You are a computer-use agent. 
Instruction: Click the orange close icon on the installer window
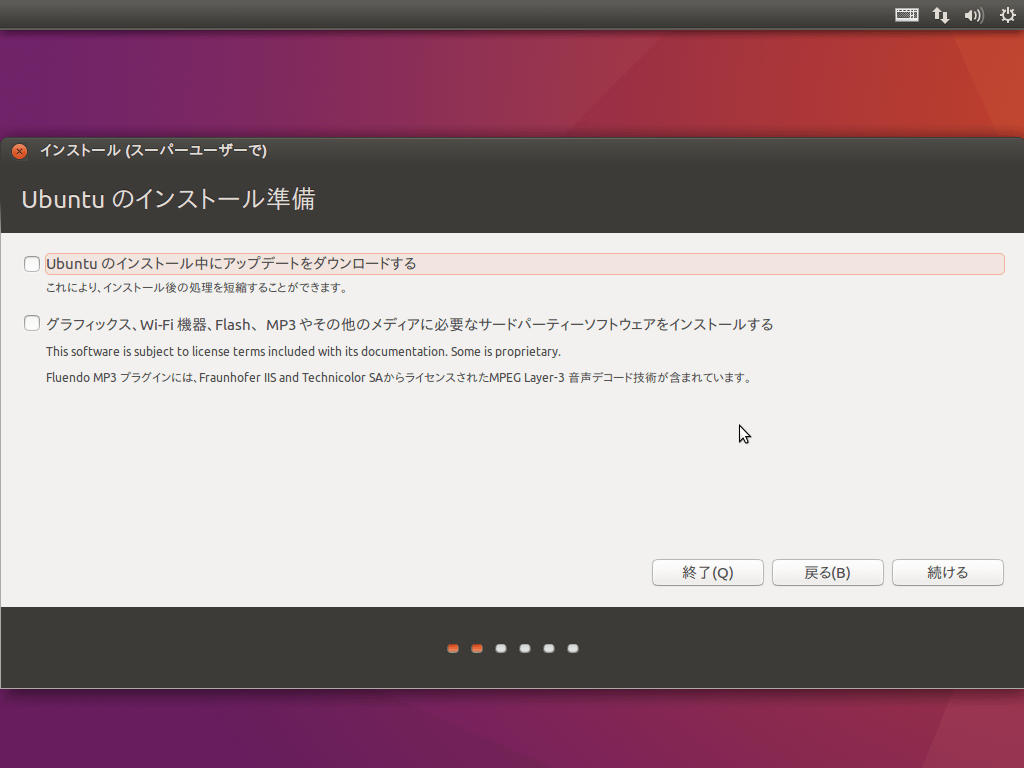18,150
